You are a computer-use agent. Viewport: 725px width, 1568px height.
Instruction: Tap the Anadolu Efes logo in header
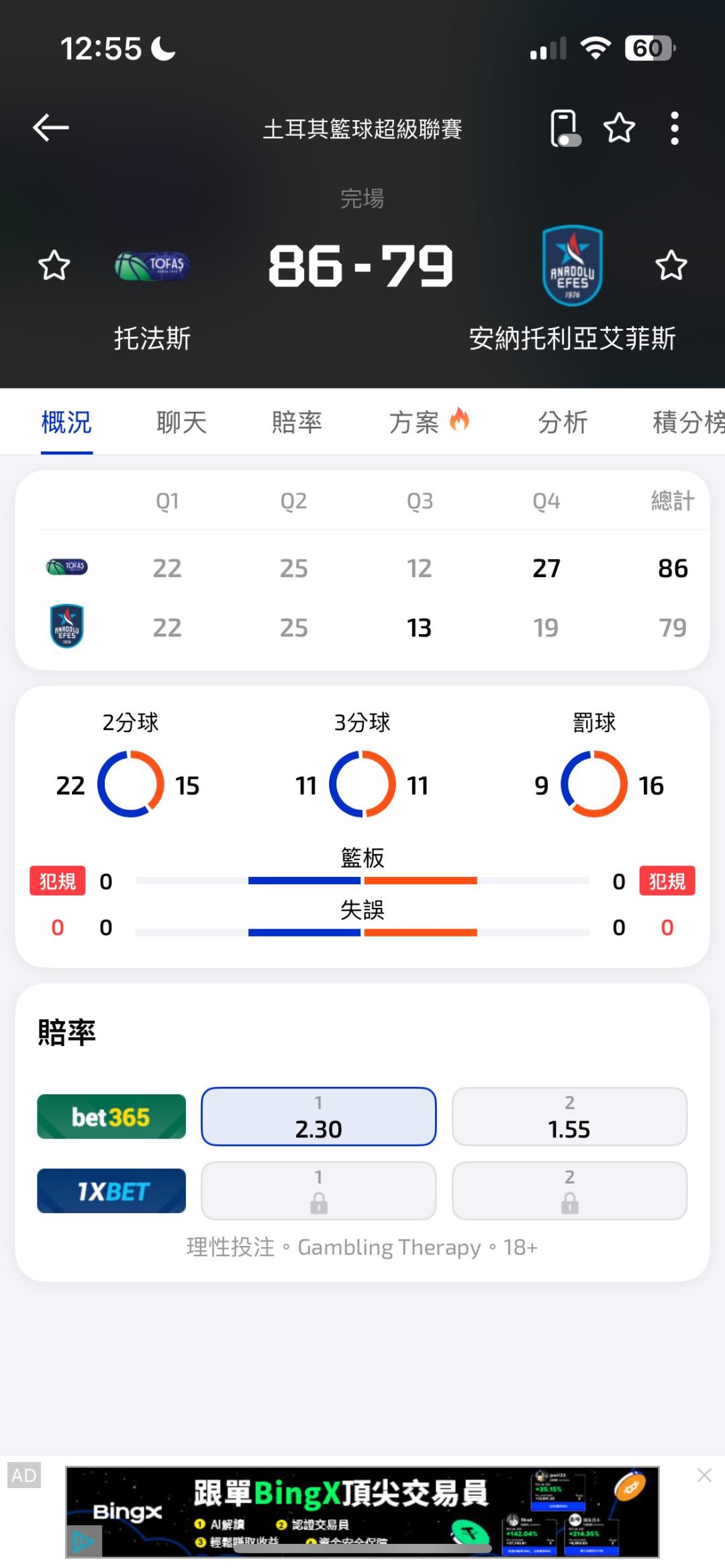572,266
